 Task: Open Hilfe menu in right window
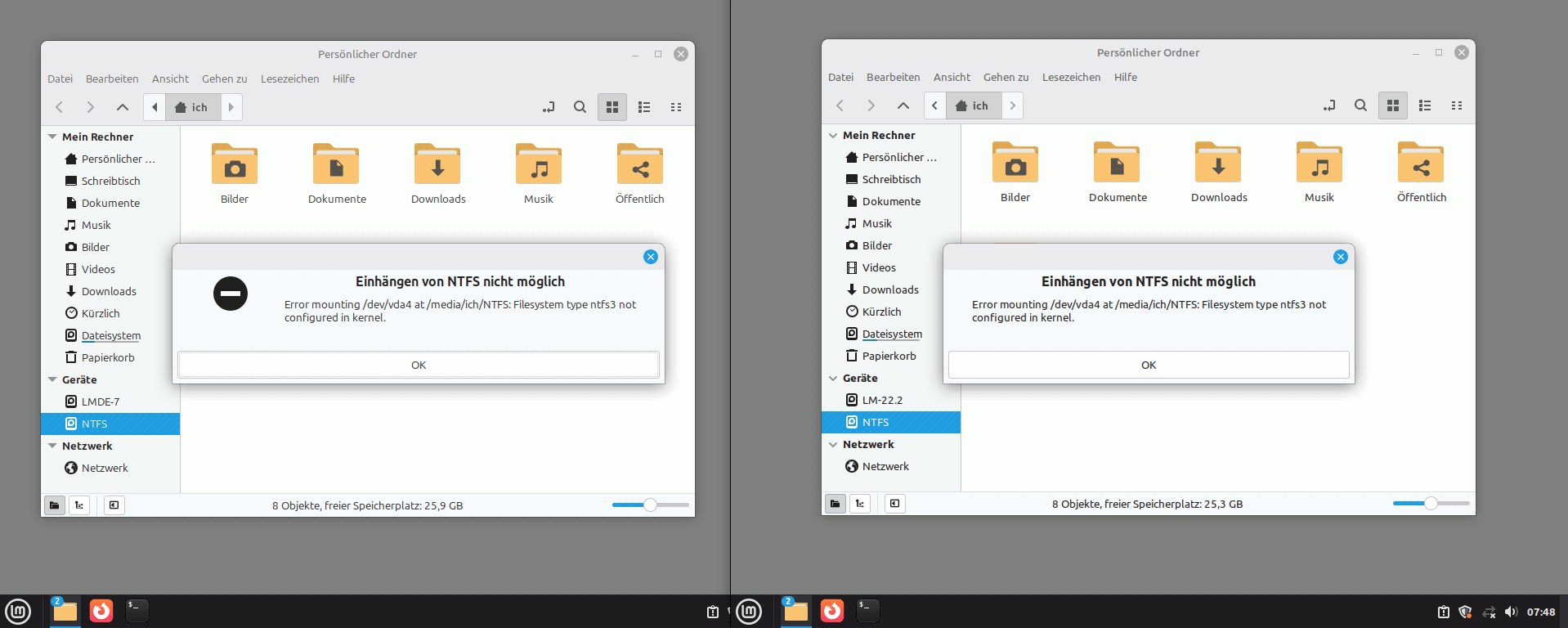coord(1125,77)
